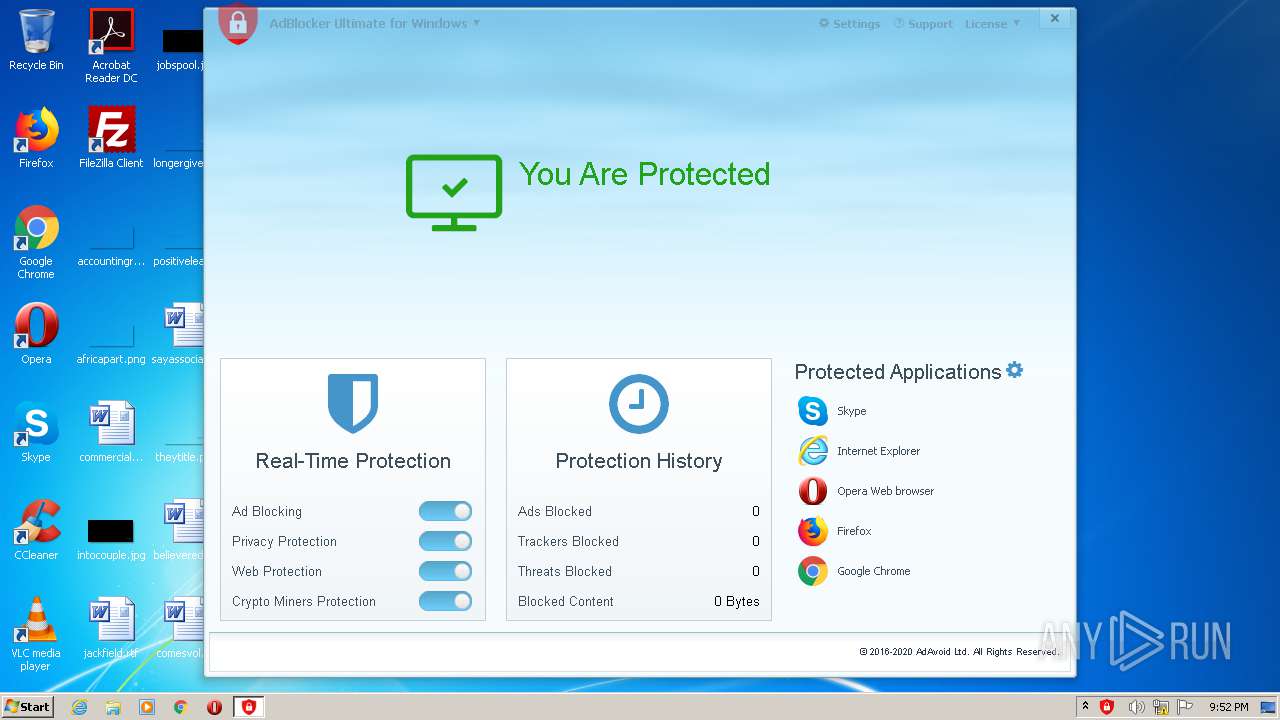
Task: Click the Real-Time Protection heading
Action: pyautogui.click(x=353, y=461)
